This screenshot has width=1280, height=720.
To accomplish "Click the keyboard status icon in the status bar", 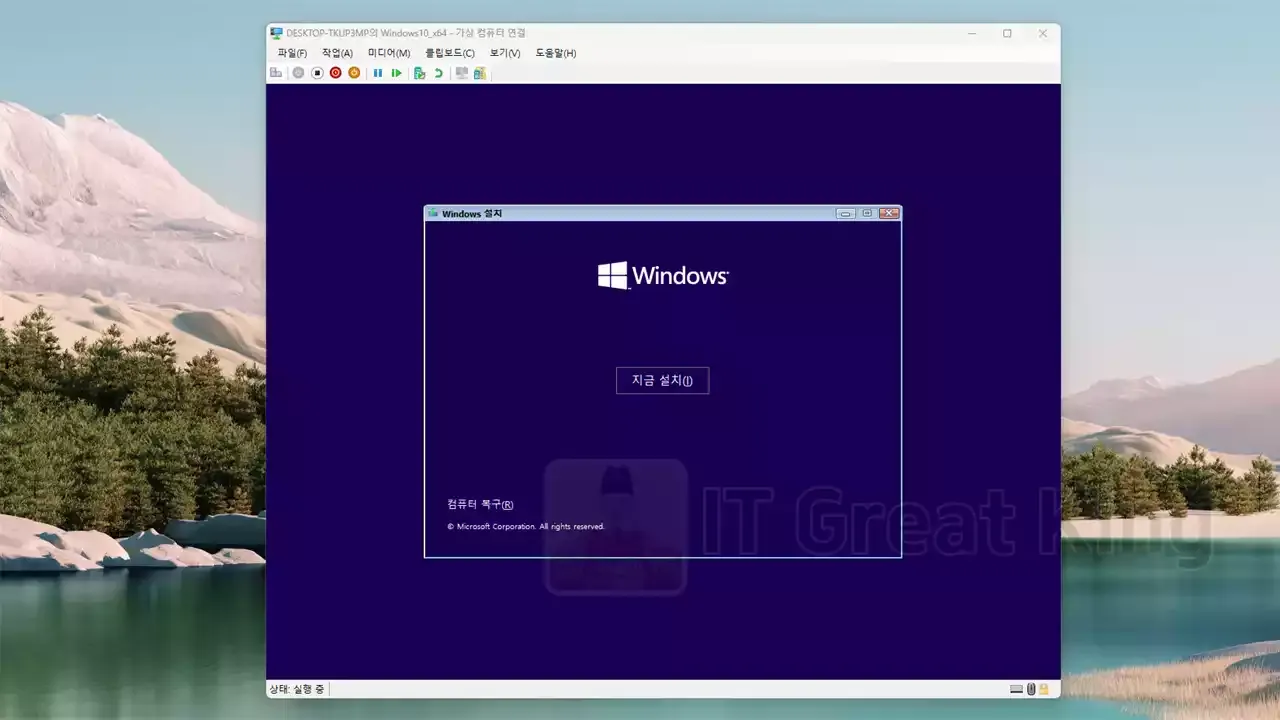I will click(1016, 689).
